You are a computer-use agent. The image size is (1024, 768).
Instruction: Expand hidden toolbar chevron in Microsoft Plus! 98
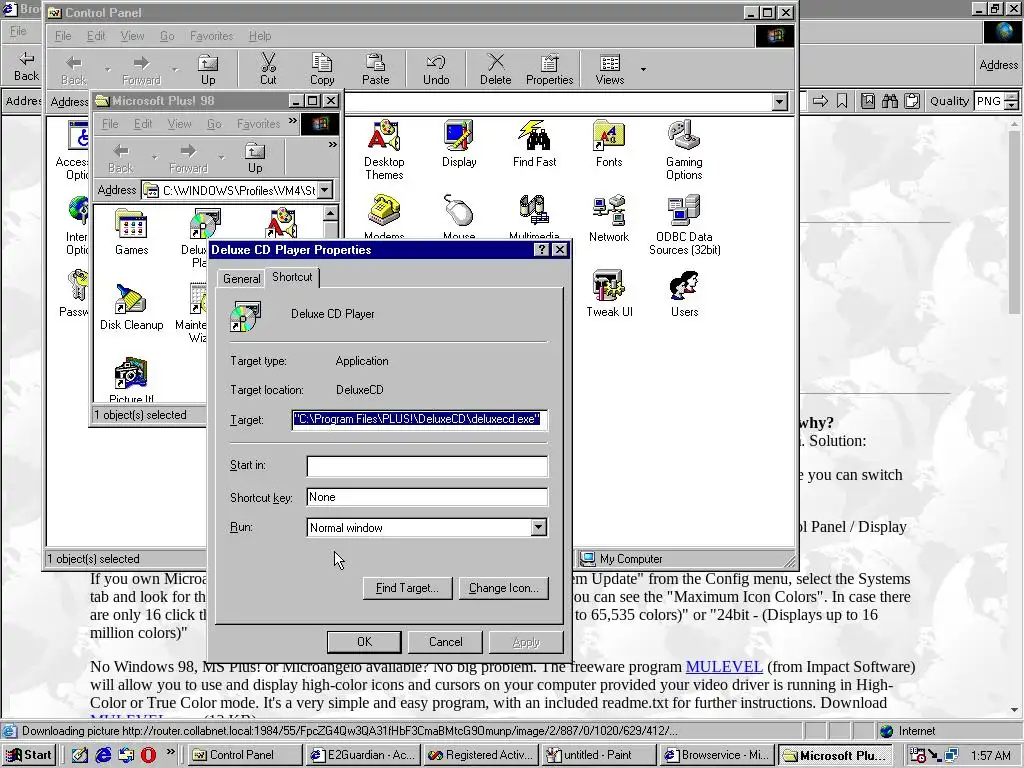coord(332,145)
